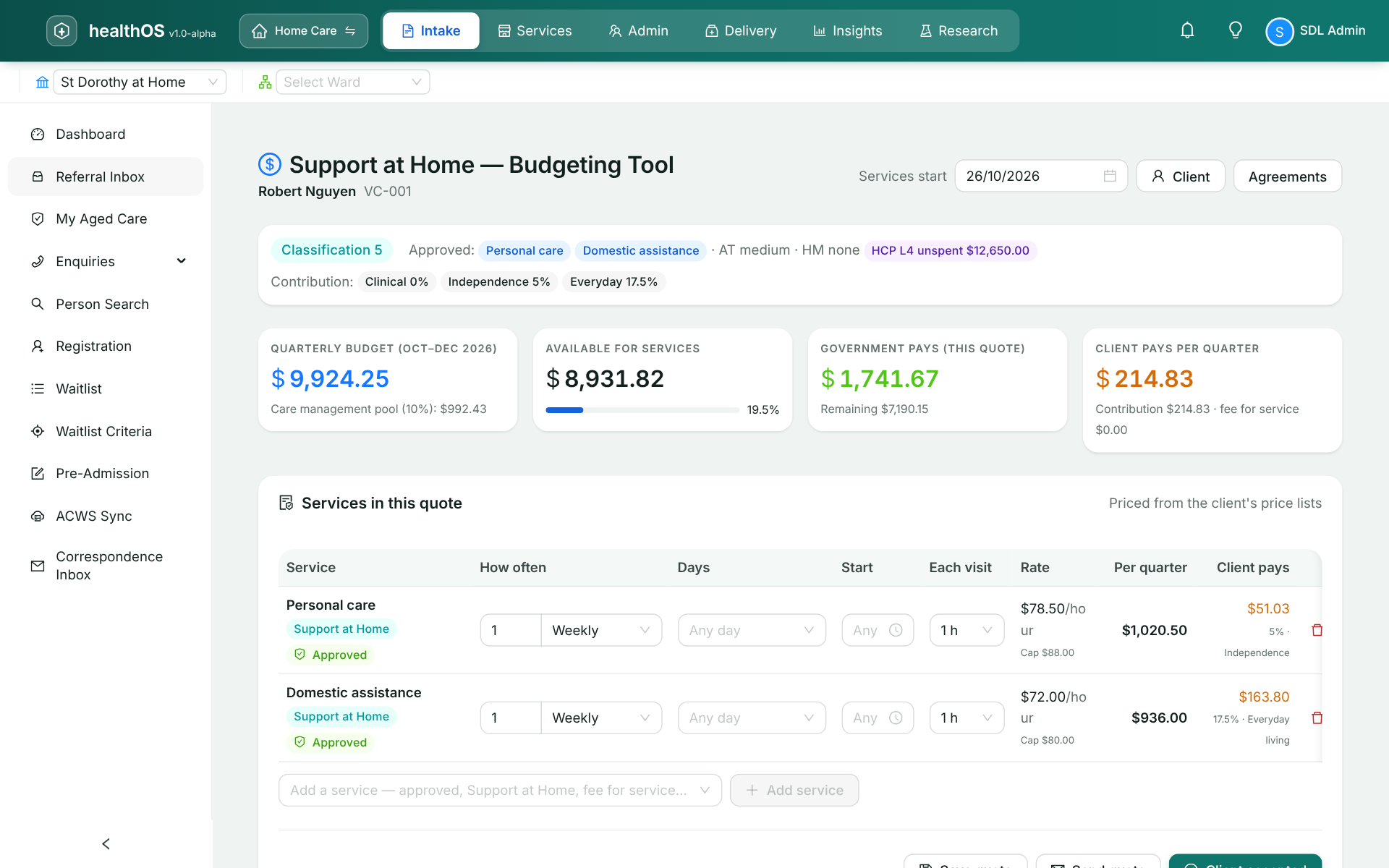Switch to the Research tab
Viewport: 1389px width, 868px height.
pos(959,30)
